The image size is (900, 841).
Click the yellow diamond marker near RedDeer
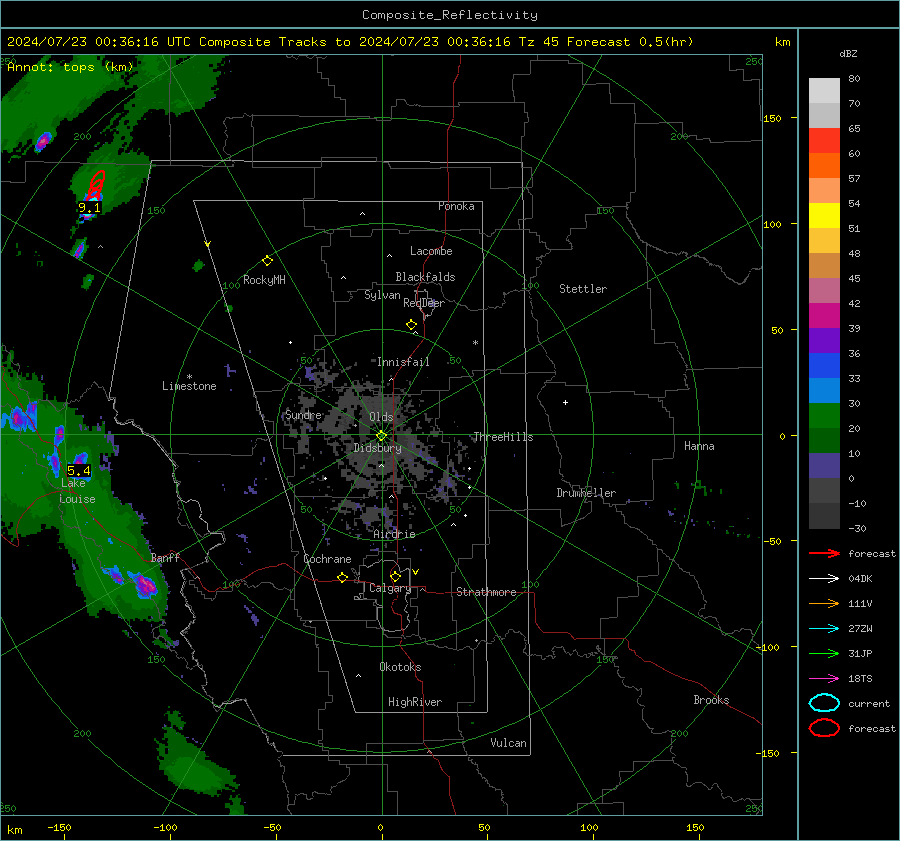(x=411, y=325)
